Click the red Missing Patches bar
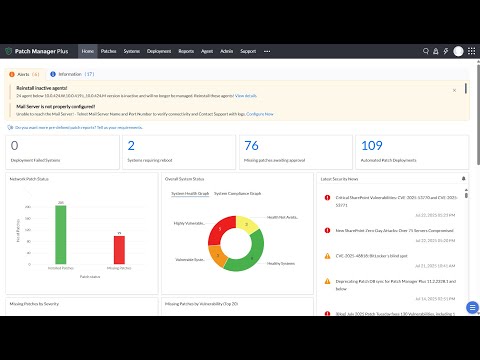The width and height of the screenshot is (480, 360). click(119, 250)
